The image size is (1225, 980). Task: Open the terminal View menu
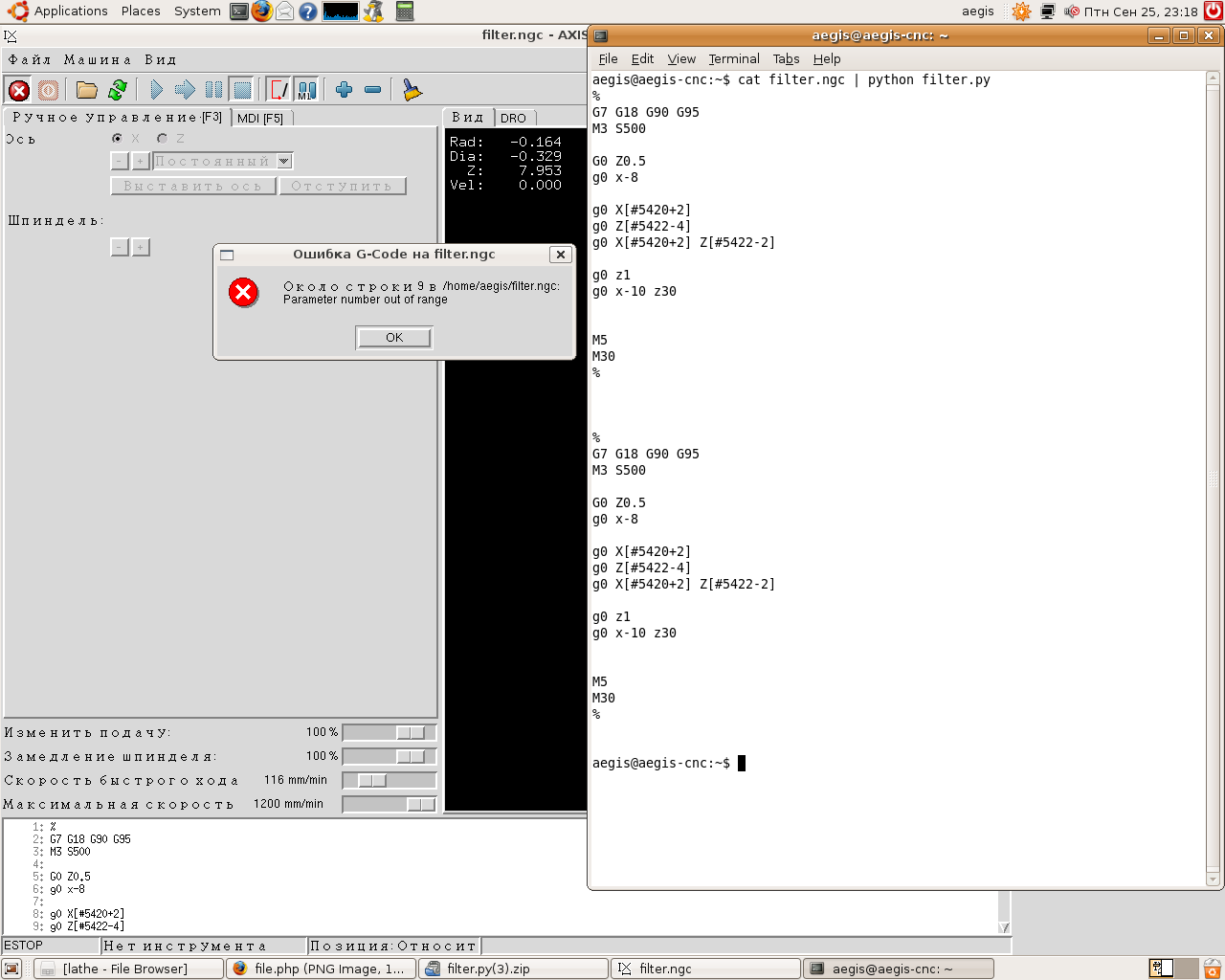click(x=681, y=58)
